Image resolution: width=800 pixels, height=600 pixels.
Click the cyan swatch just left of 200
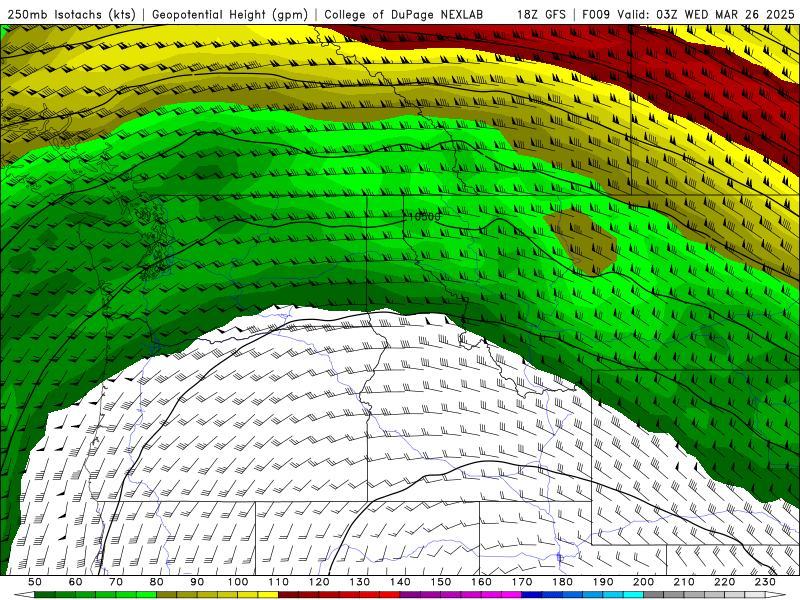pyautogui.click(x=634, y=595)
